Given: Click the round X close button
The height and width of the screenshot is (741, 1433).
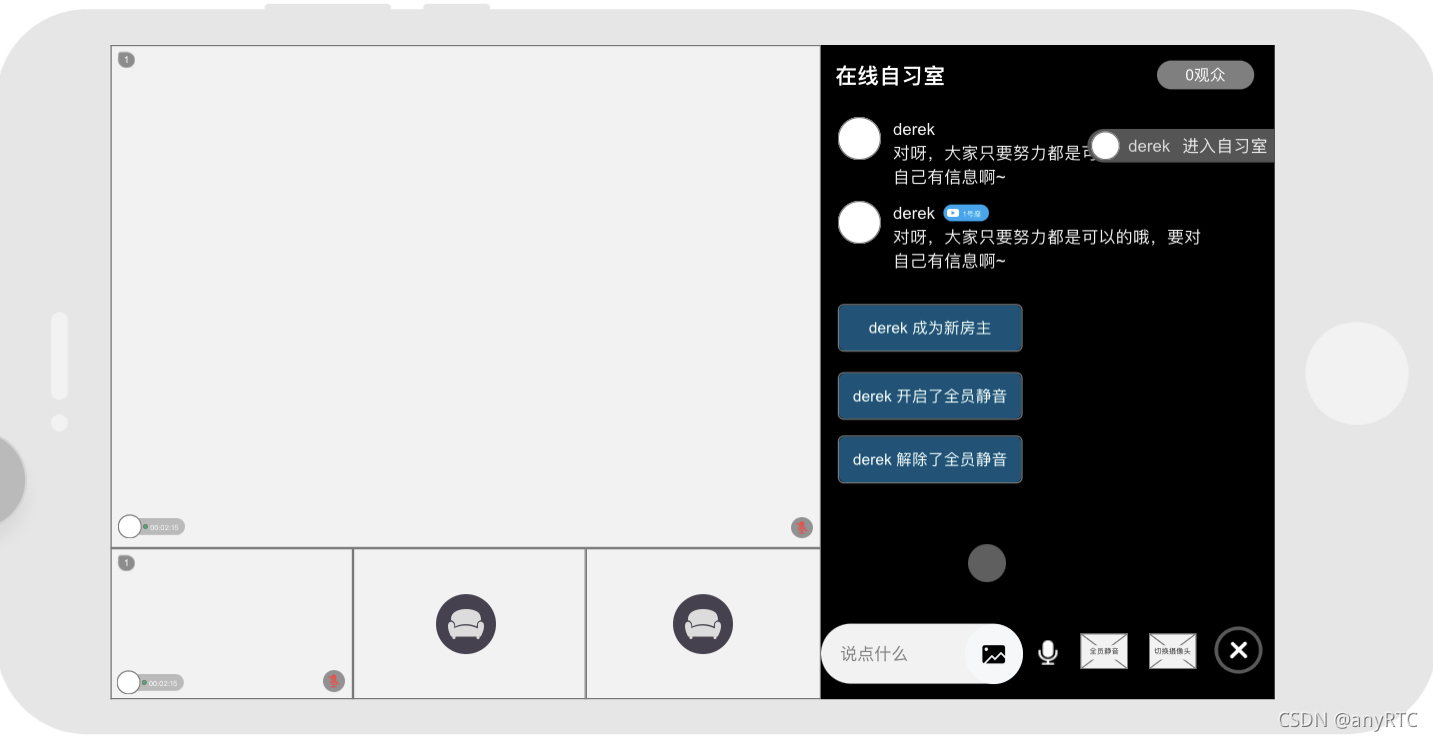Looking at the screenshot, I should coord(1238,650).
